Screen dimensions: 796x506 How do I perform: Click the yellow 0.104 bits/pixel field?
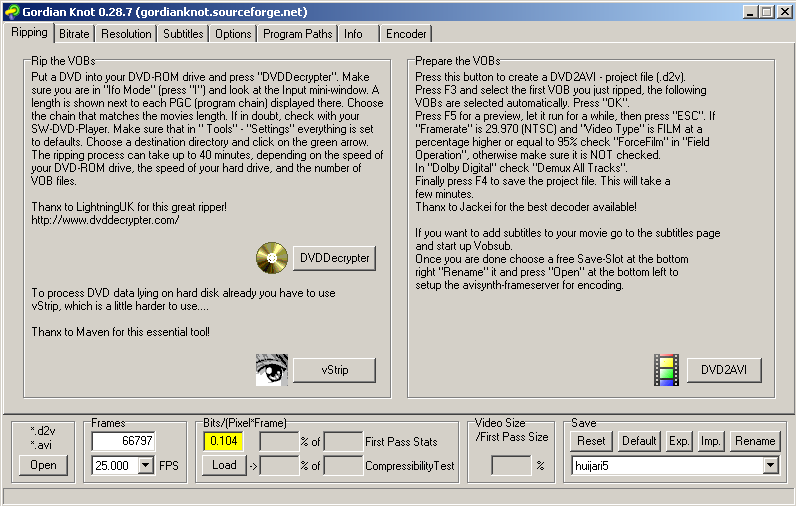224,441
